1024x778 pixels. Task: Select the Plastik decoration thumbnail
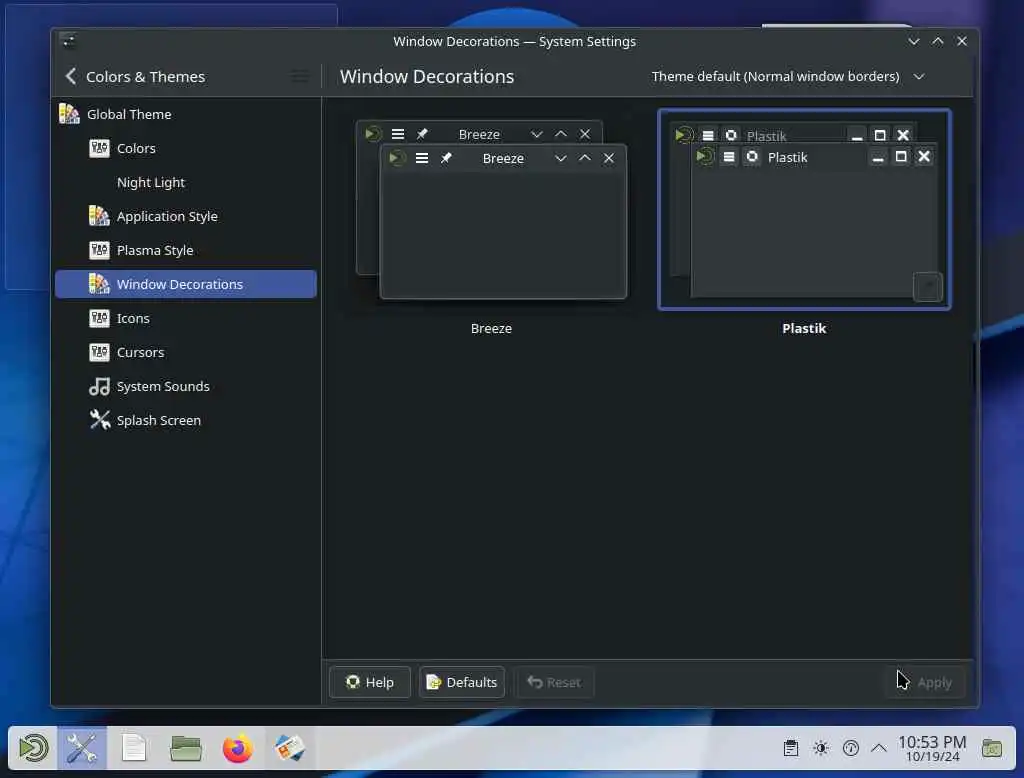(x=804, y=210)
